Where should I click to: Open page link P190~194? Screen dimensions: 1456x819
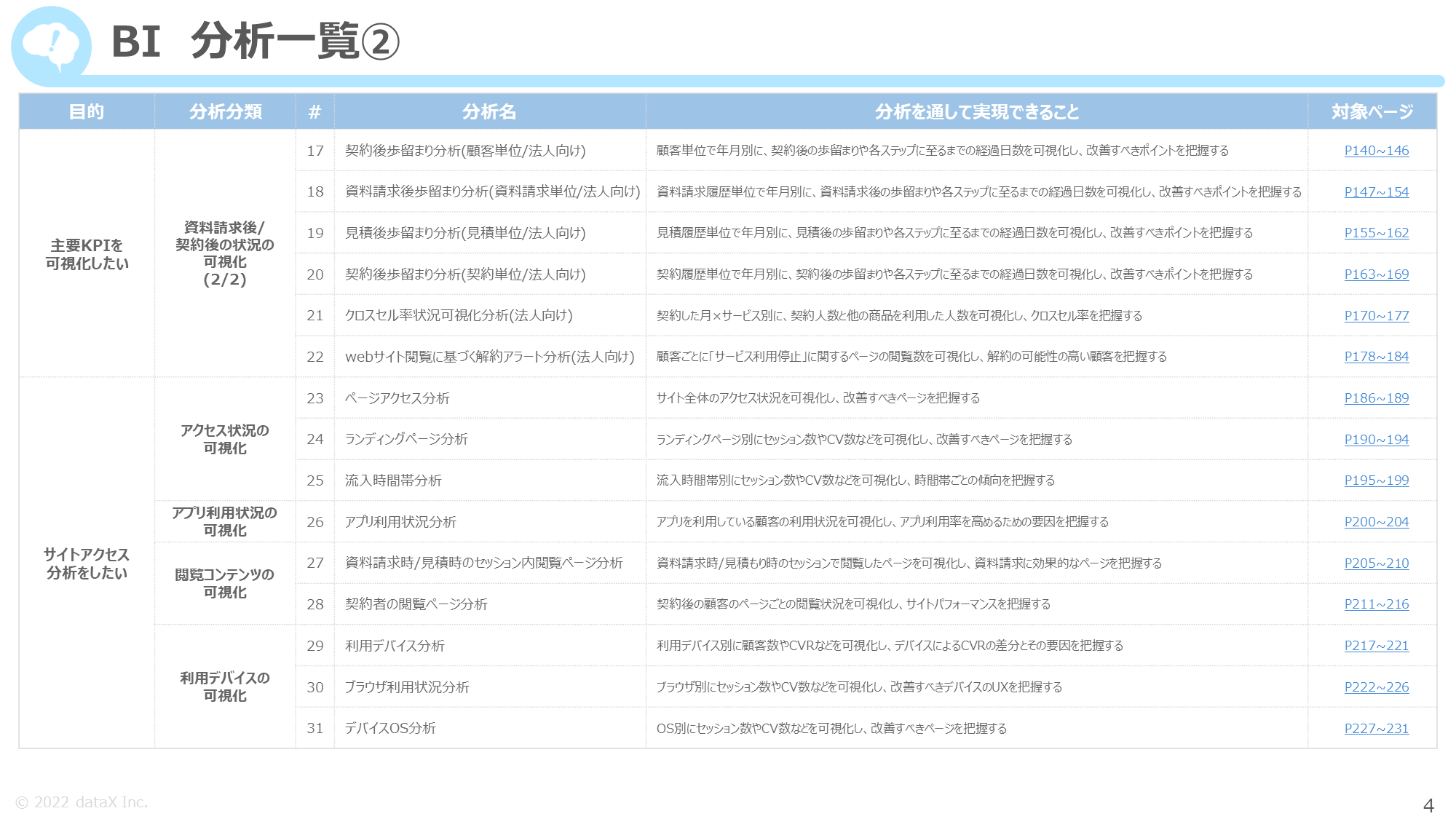click(1376, 440)
